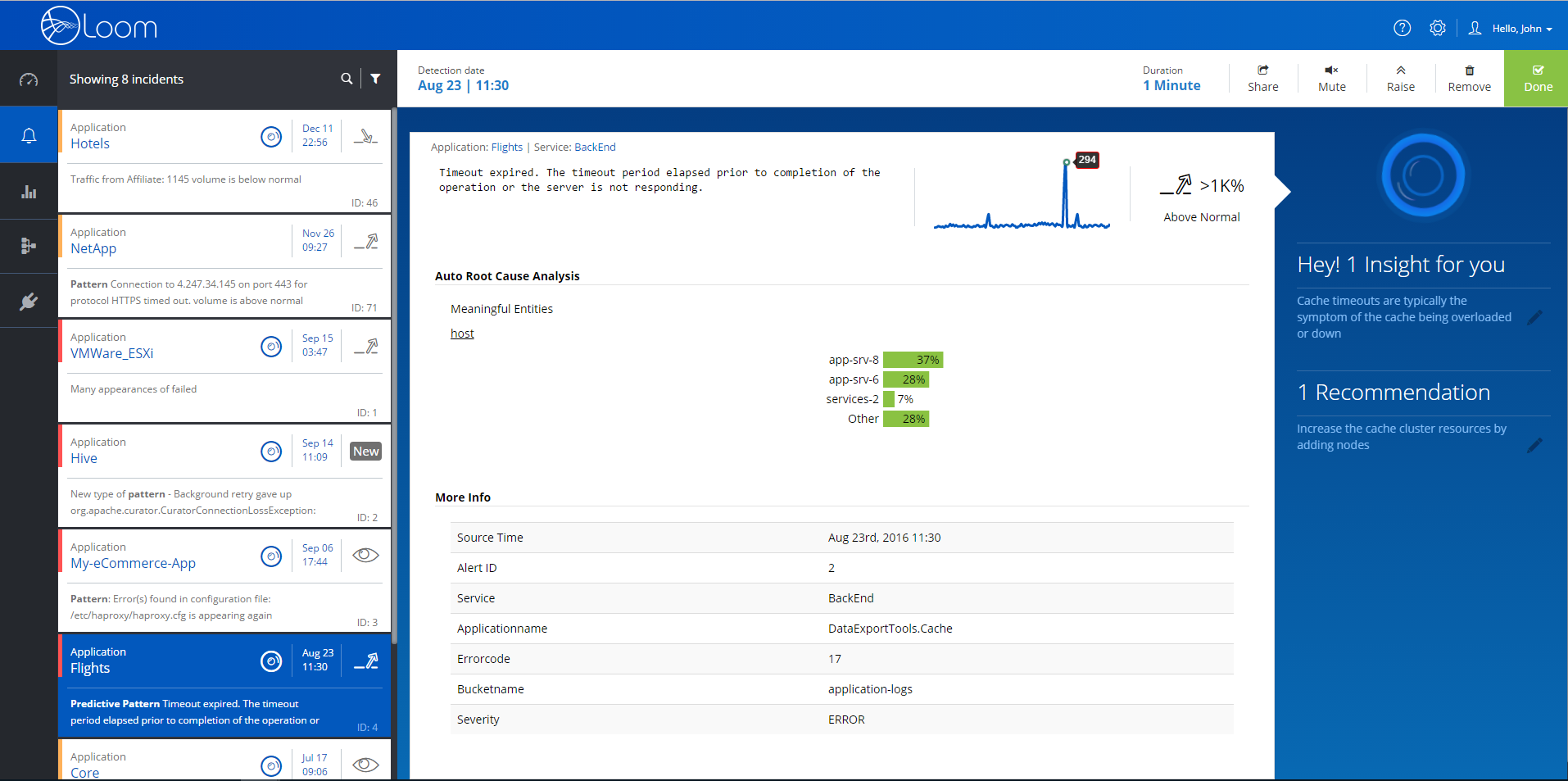Click the insight icon on VMWare_ESXi incident
1568x781 pixels.
[271, 347]
